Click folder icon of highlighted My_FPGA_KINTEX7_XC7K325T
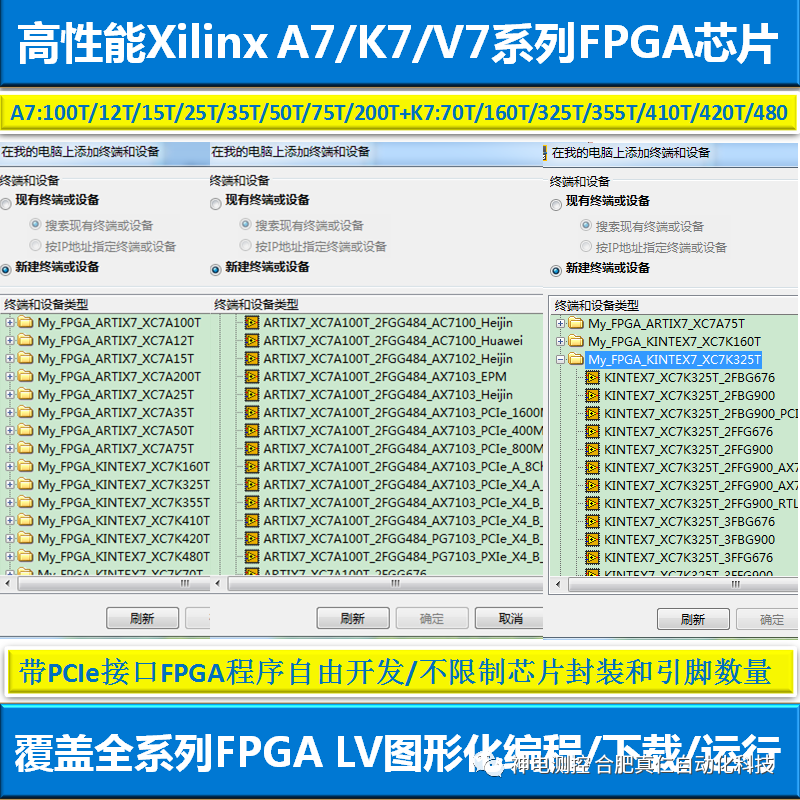The height and width of the screenshot is (800, 800). [576, 359]
